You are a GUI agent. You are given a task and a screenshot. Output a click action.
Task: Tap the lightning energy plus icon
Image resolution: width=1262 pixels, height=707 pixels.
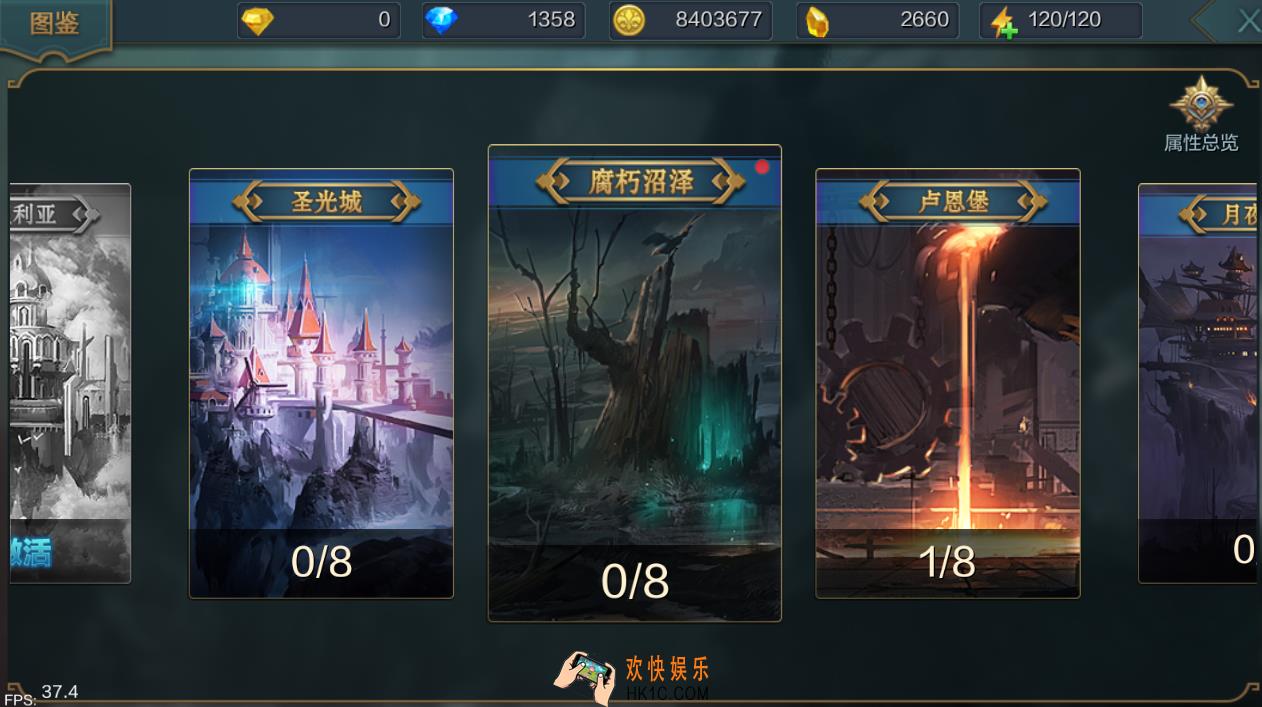[1003, 21]
